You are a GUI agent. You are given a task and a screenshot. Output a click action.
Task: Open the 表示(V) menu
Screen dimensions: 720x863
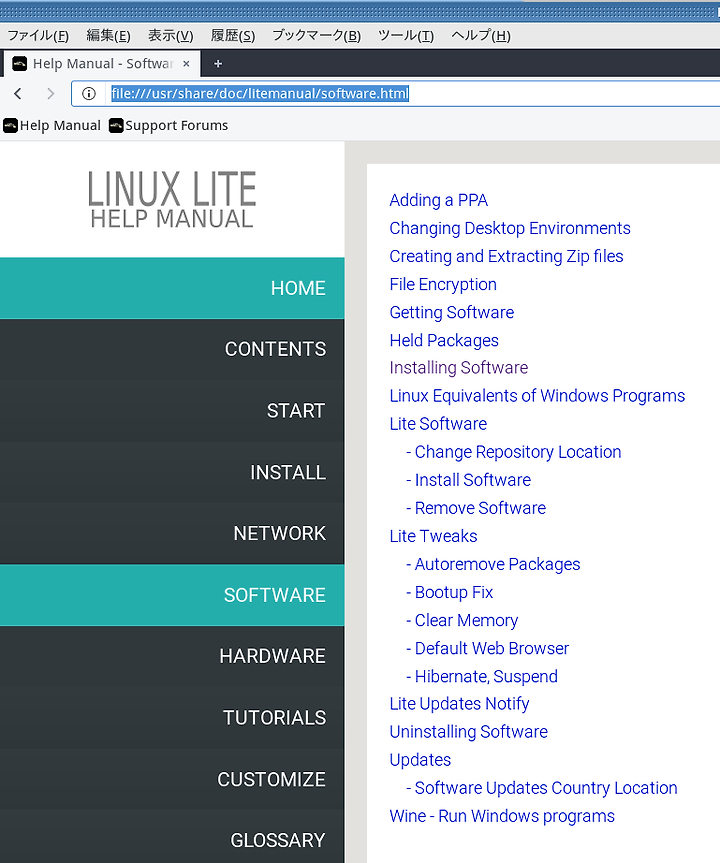[x=171, y=36]
